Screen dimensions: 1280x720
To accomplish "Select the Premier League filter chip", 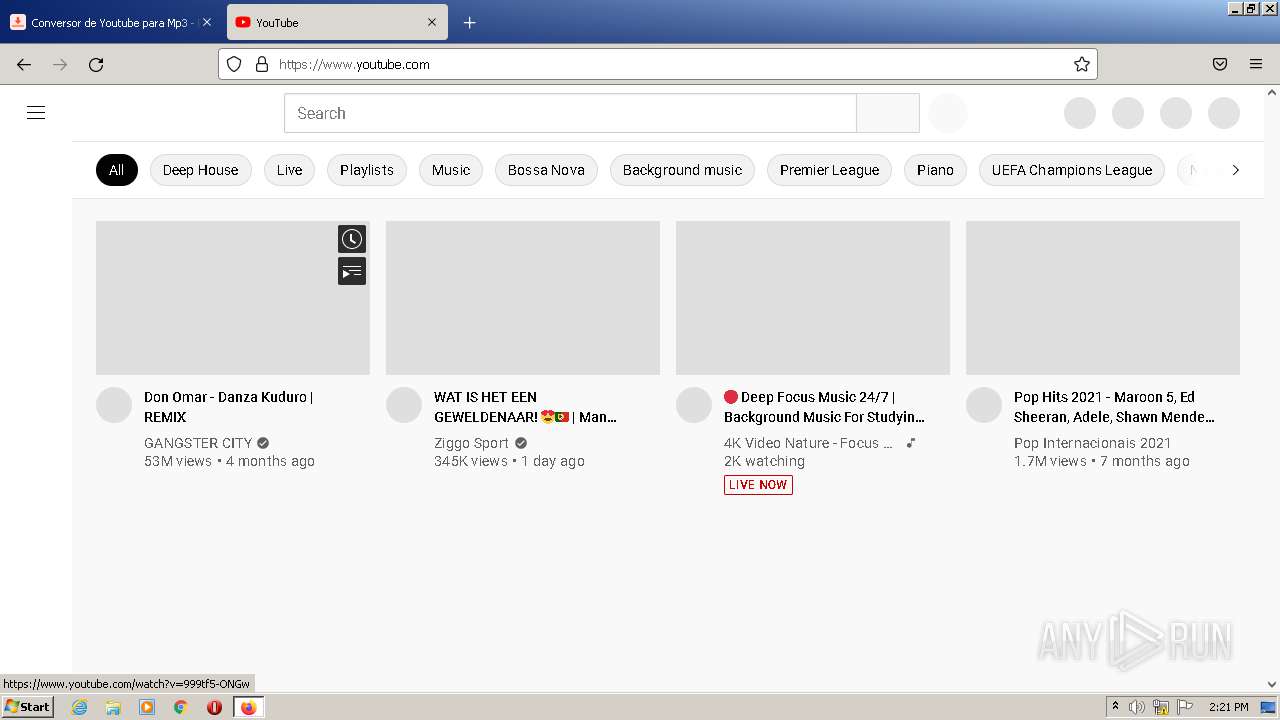I will point(829,170).
